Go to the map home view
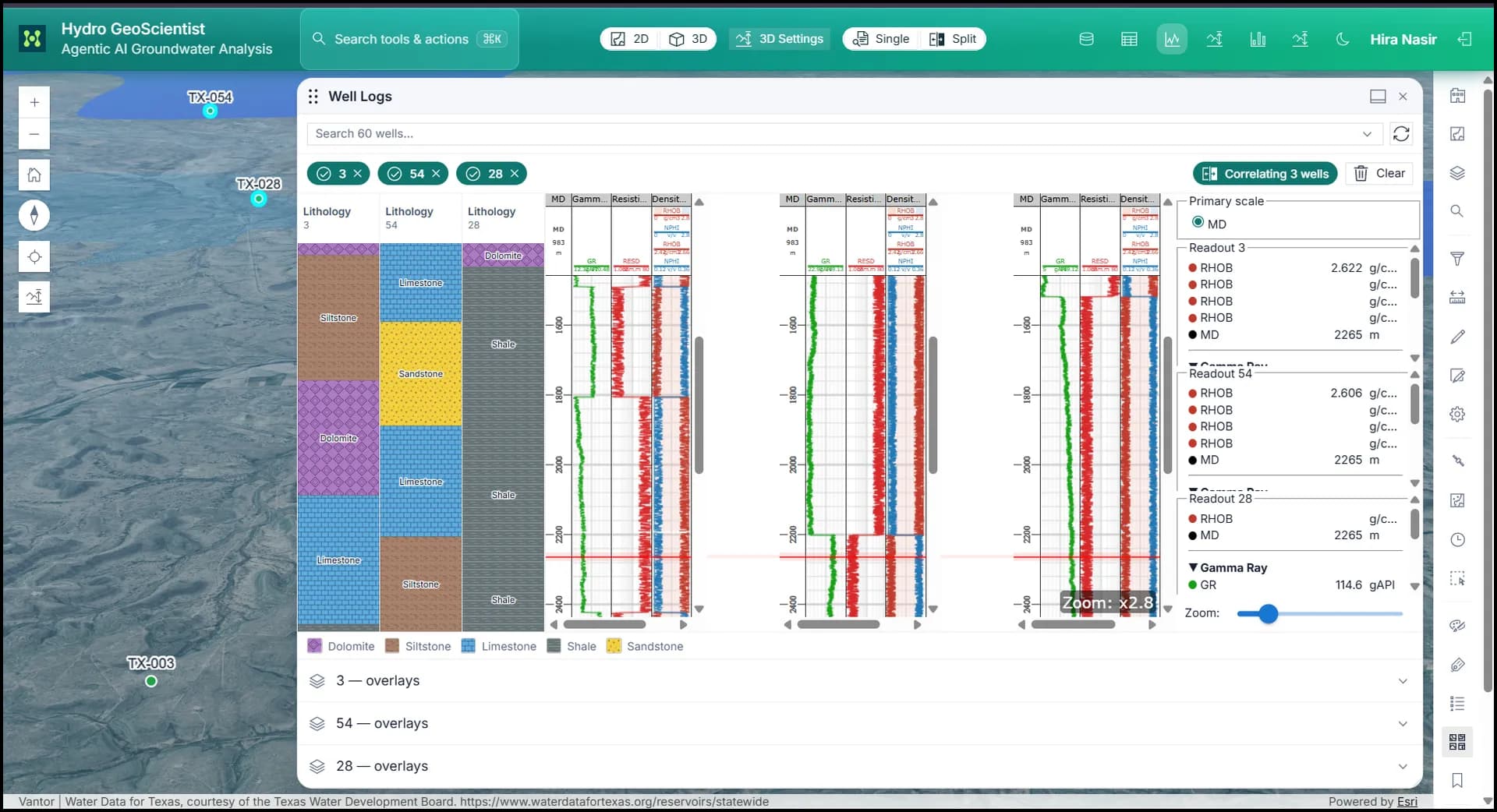1497x812 pixels. (34, 175)
